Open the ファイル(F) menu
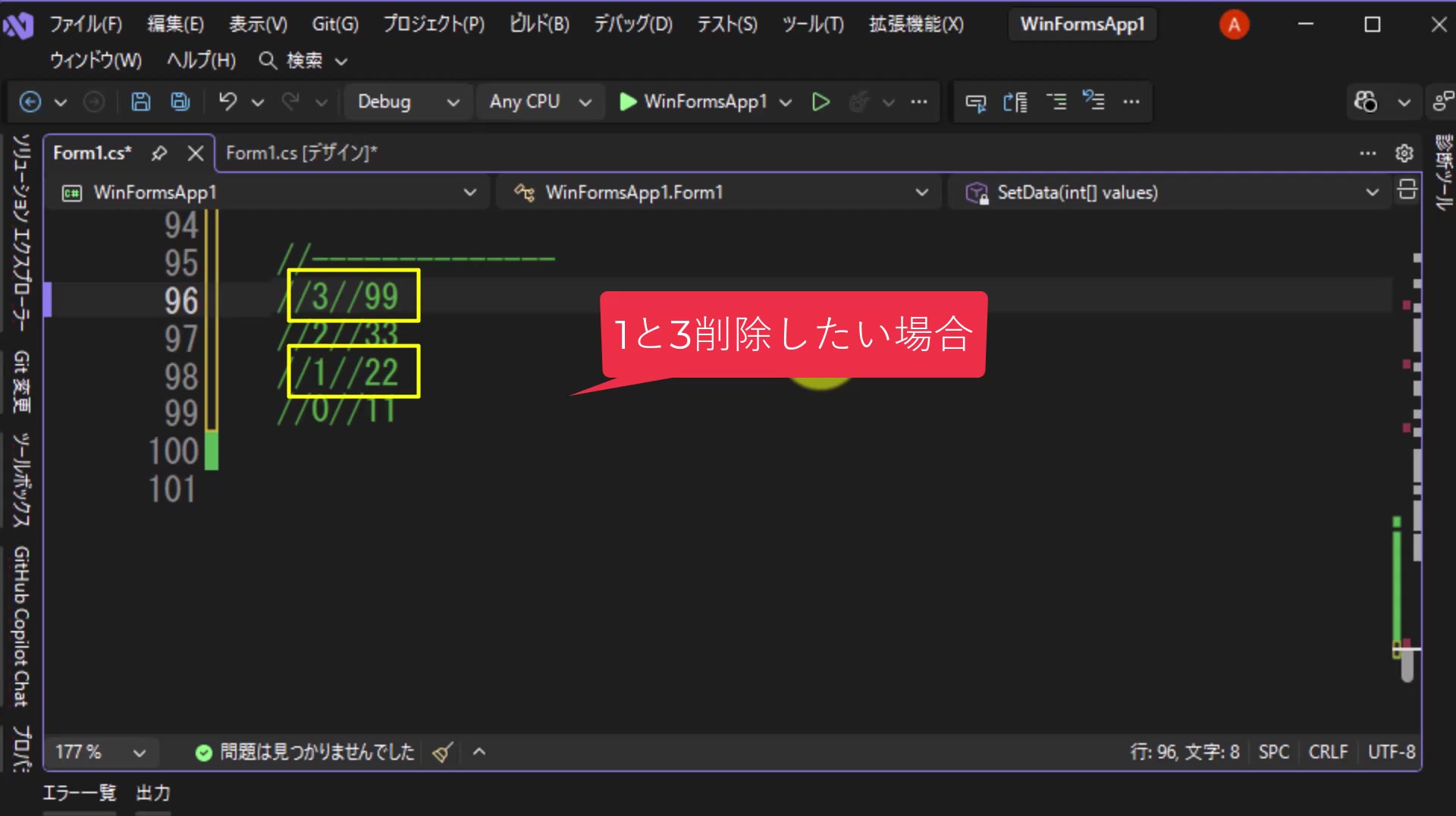Screen dimensions: 1456x816 86,24
